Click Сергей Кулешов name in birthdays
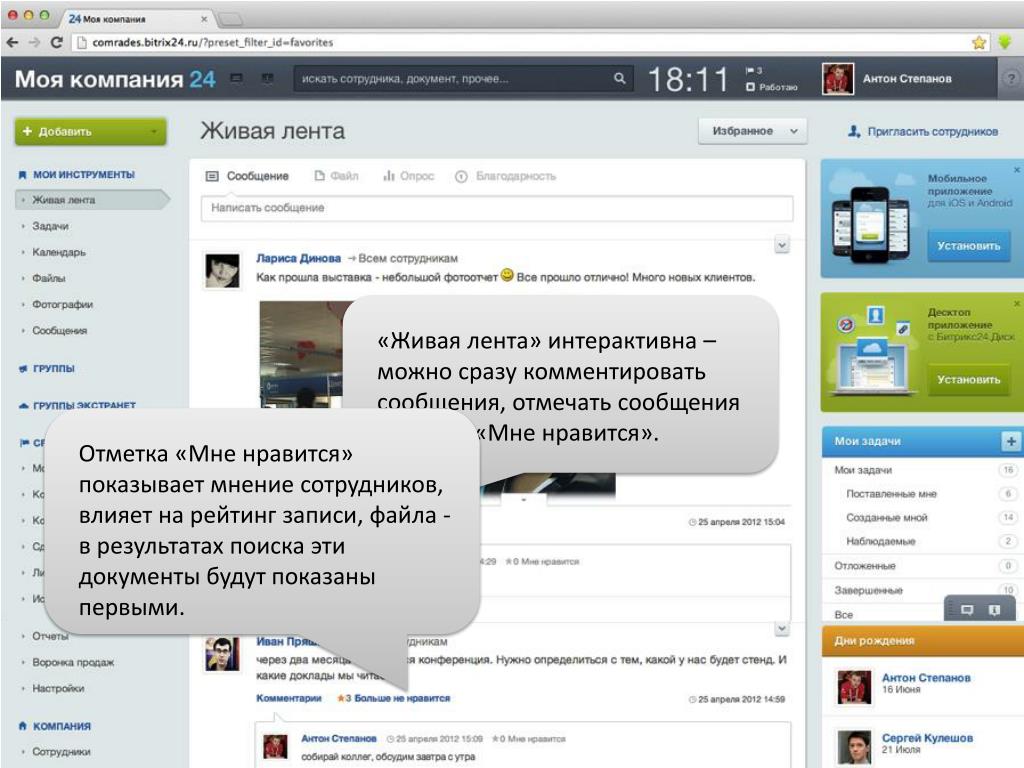 (x=927, y=737)
